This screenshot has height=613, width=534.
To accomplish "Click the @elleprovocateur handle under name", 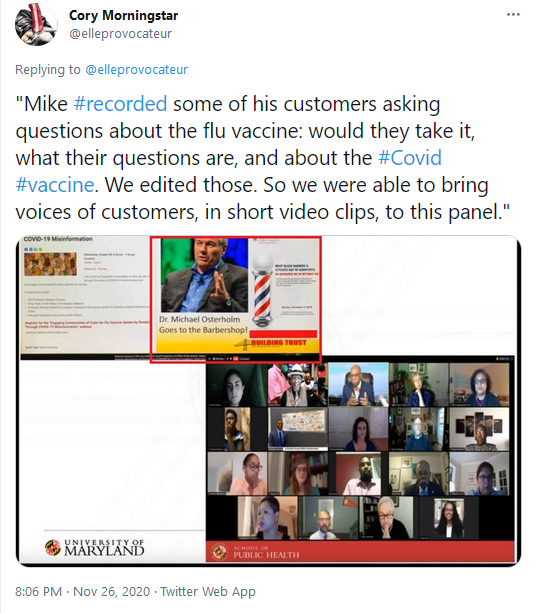I will pos(120,34).
